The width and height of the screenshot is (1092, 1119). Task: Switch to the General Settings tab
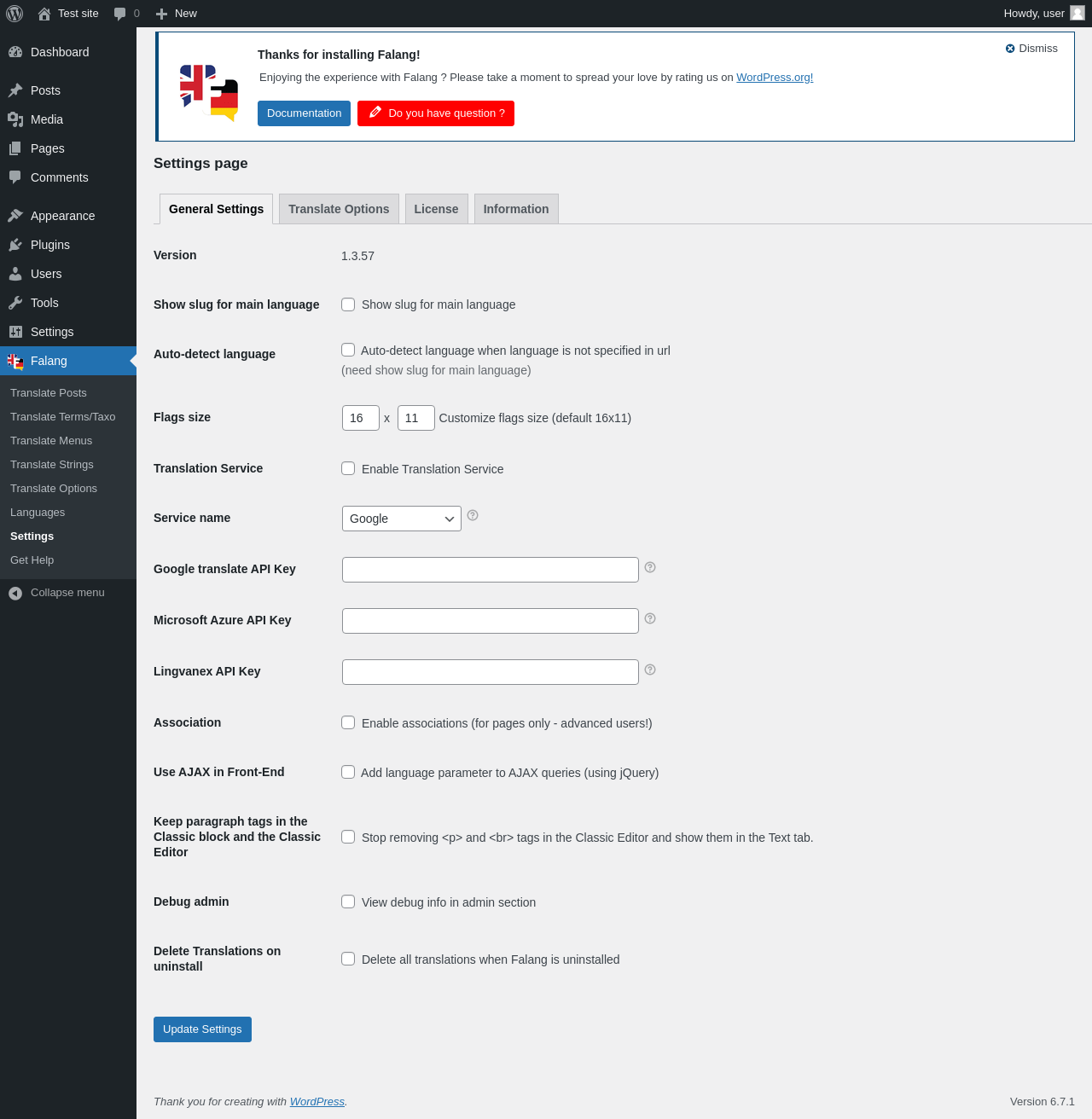[217, 209]
